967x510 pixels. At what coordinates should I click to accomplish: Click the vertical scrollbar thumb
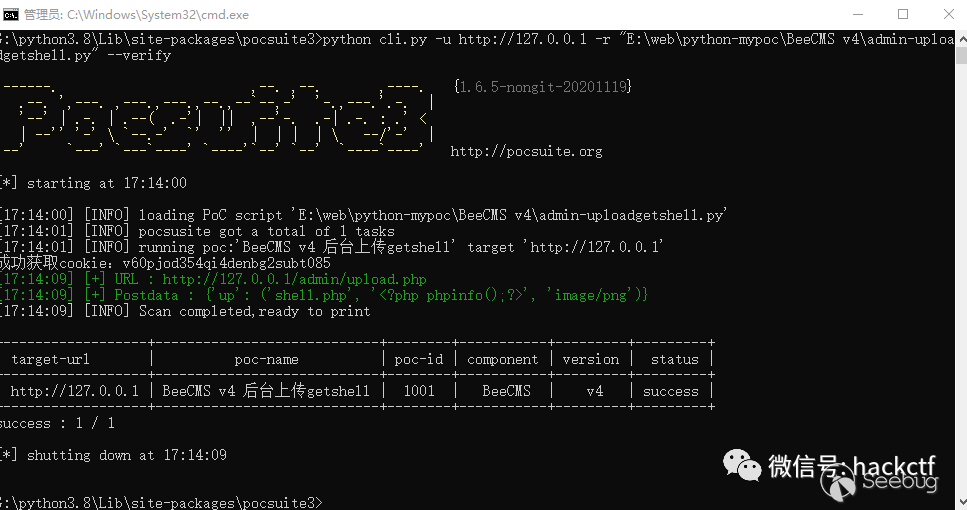pos(961,54)
